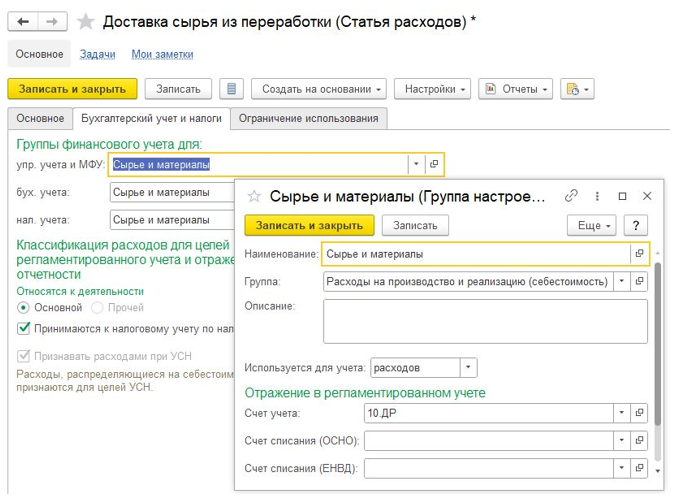Viewport: 681px width, 504px height.
Task: Click the document print icon dropdown button
Action: 577,89
